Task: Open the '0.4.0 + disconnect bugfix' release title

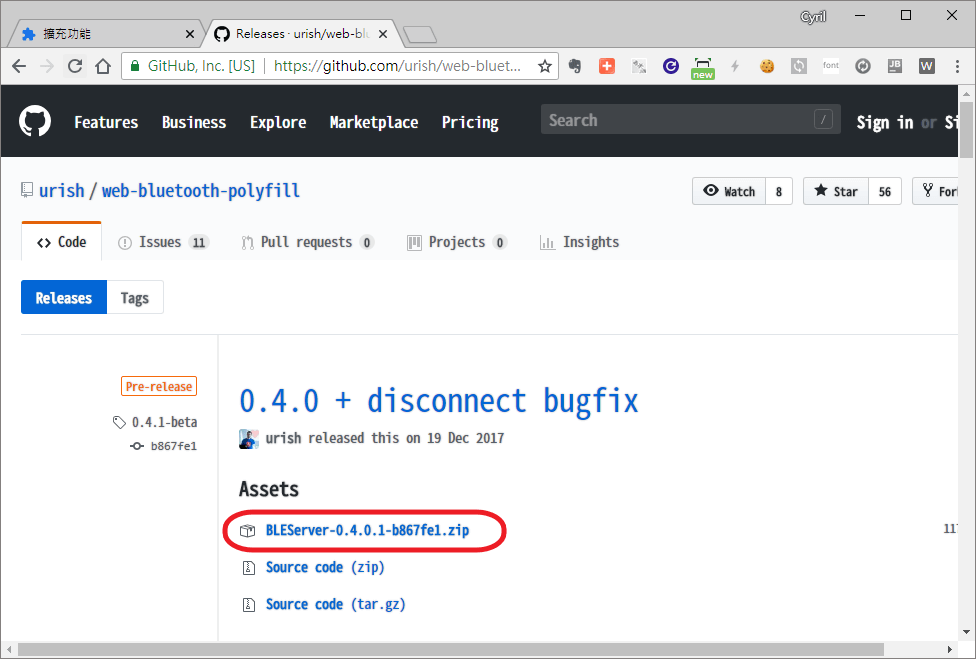Action: point(439,401)
